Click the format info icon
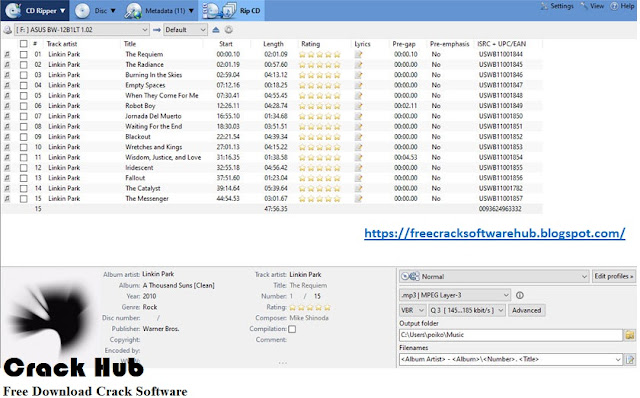The width and height of the screenshot is (640, 398). pyautogui.click(x=520, y=295)
